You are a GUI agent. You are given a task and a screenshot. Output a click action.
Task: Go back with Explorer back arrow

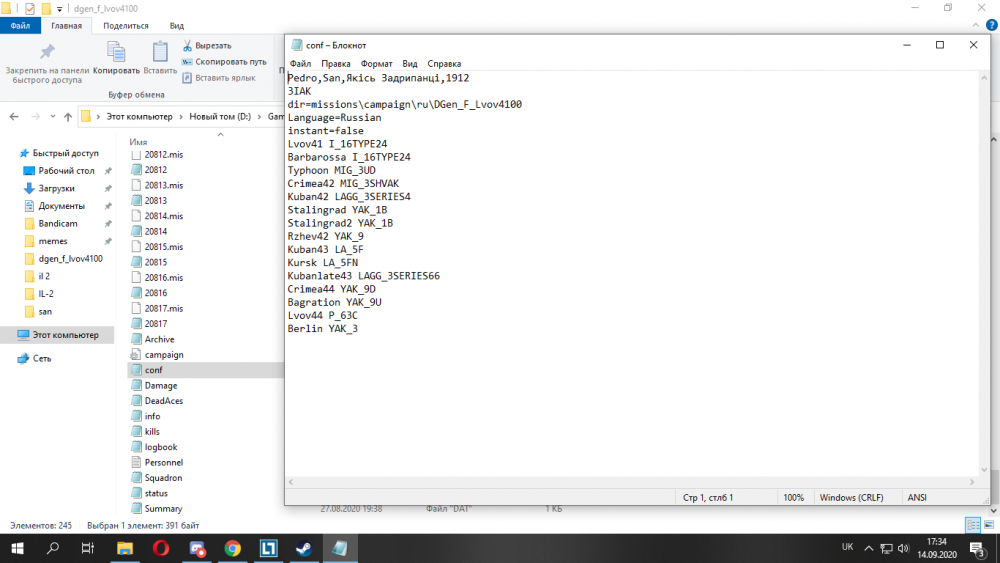(x=14, y=117)
